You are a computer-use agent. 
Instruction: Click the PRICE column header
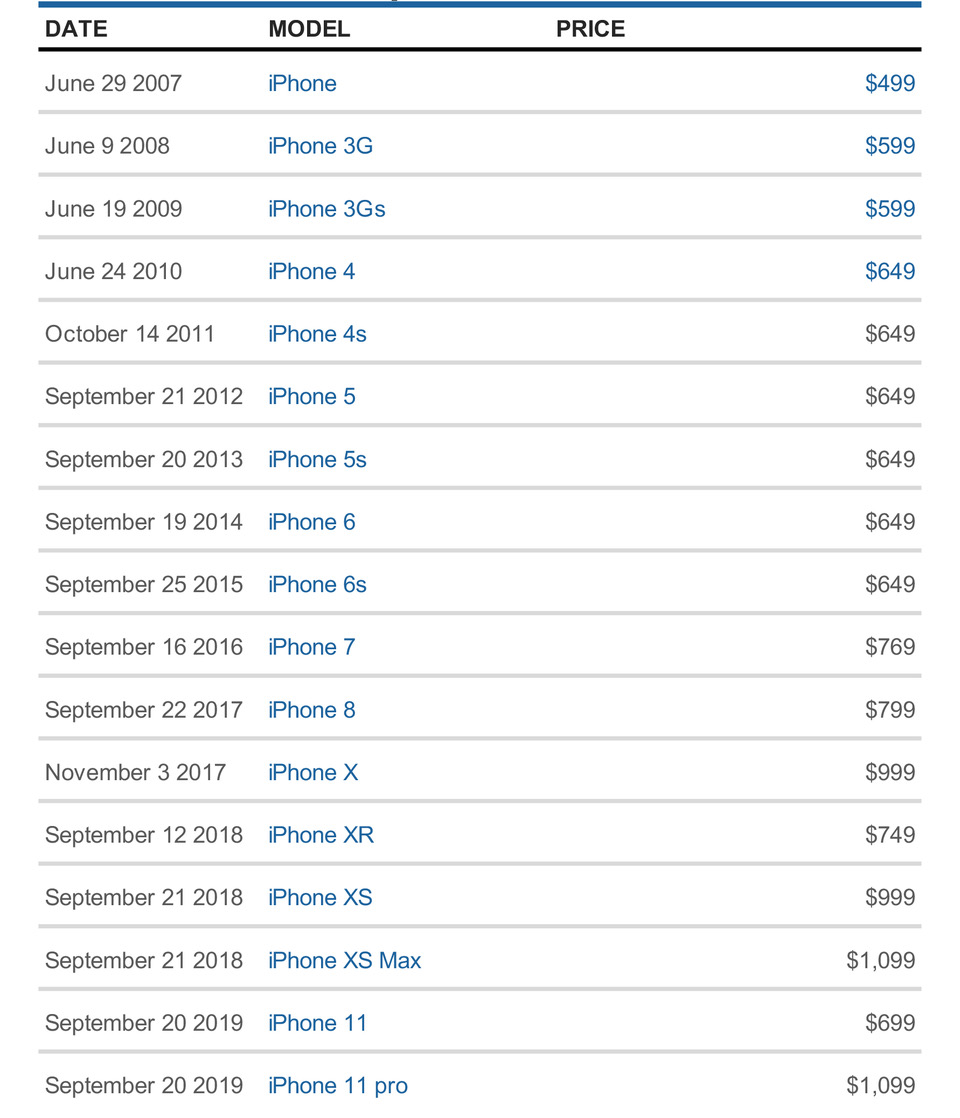(590, 29)
